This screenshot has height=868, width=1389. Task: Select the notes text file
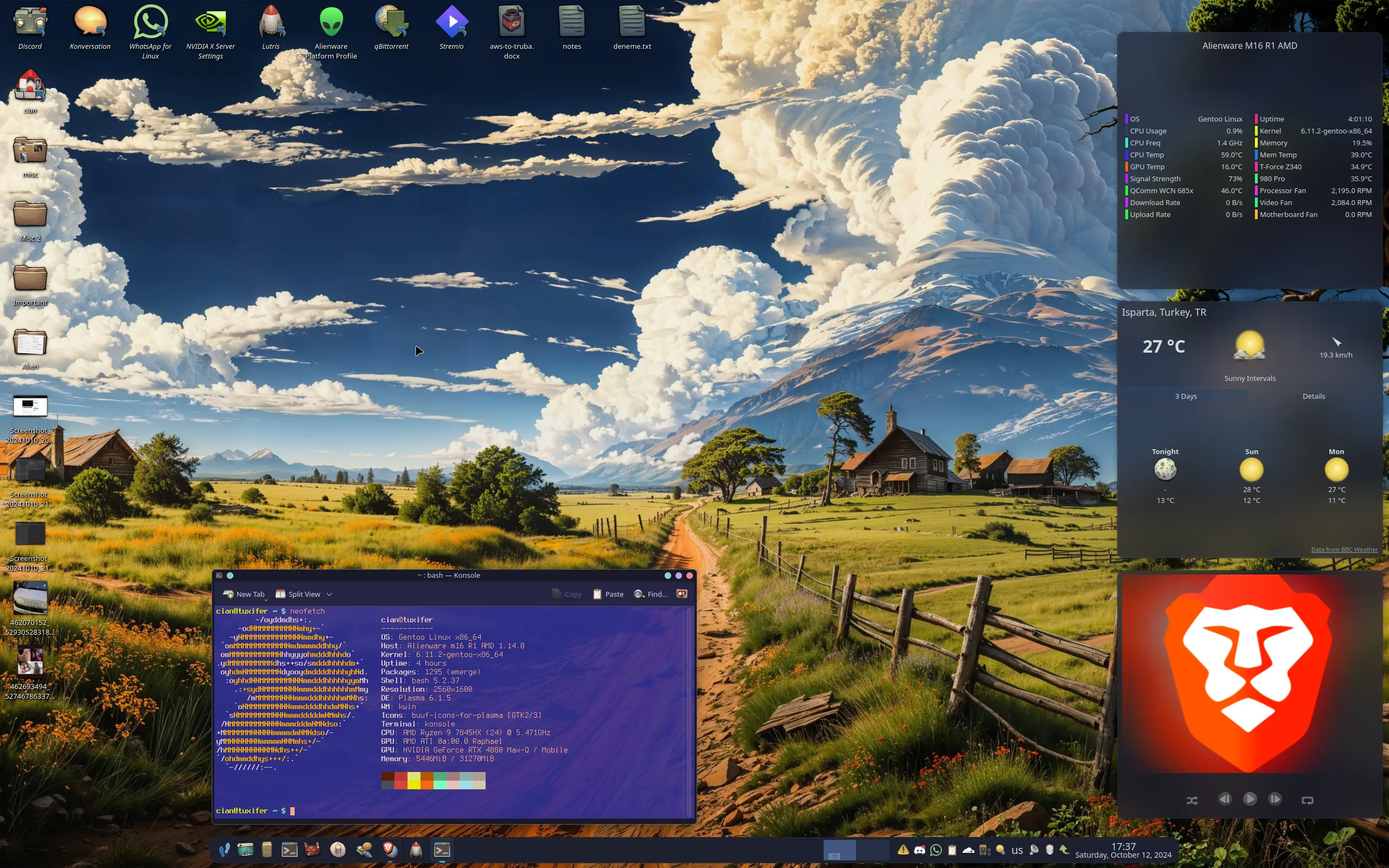tap(572, 28)
